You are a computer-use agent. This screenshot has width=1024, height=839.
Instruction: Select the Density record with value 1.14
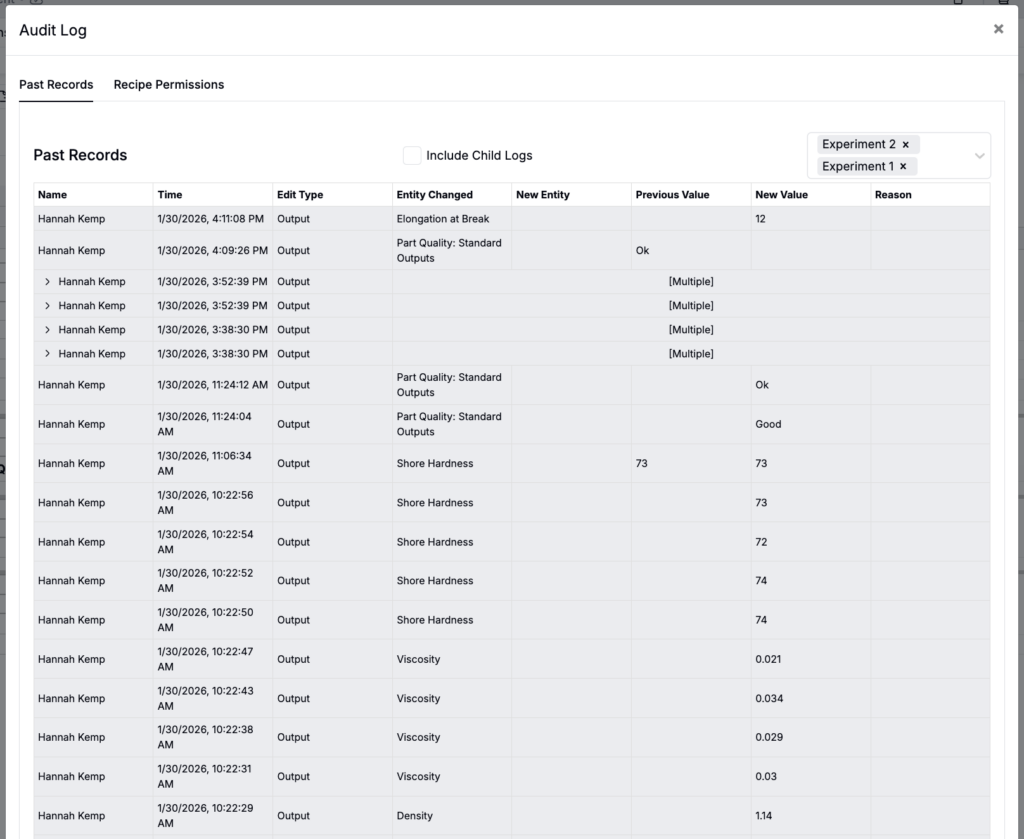(414, 816)
